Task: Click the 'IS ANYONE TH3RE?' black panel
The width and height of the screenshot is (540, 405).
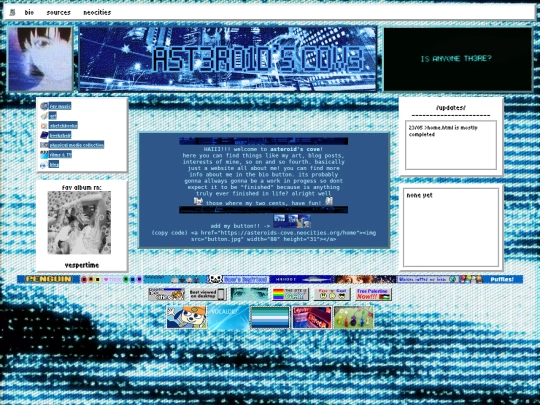Action: (x=458, y=59)
